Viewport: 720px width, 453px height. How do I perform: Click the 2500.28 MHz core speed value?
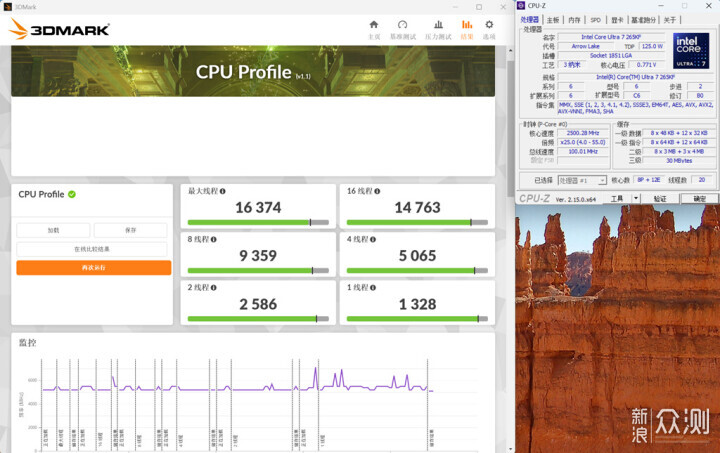pos(583,133)
